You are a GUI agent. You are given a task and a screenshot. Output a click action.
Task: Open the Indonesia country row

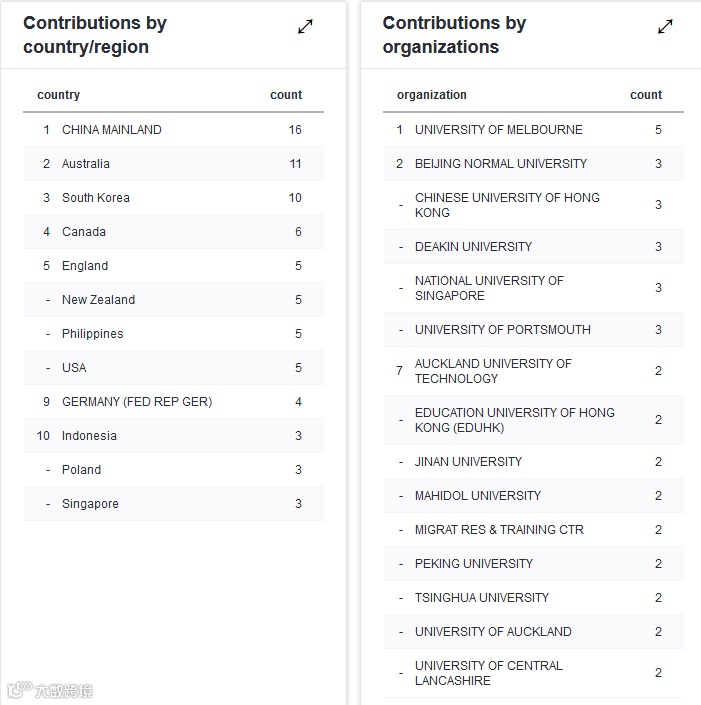[x=89, y=436]
